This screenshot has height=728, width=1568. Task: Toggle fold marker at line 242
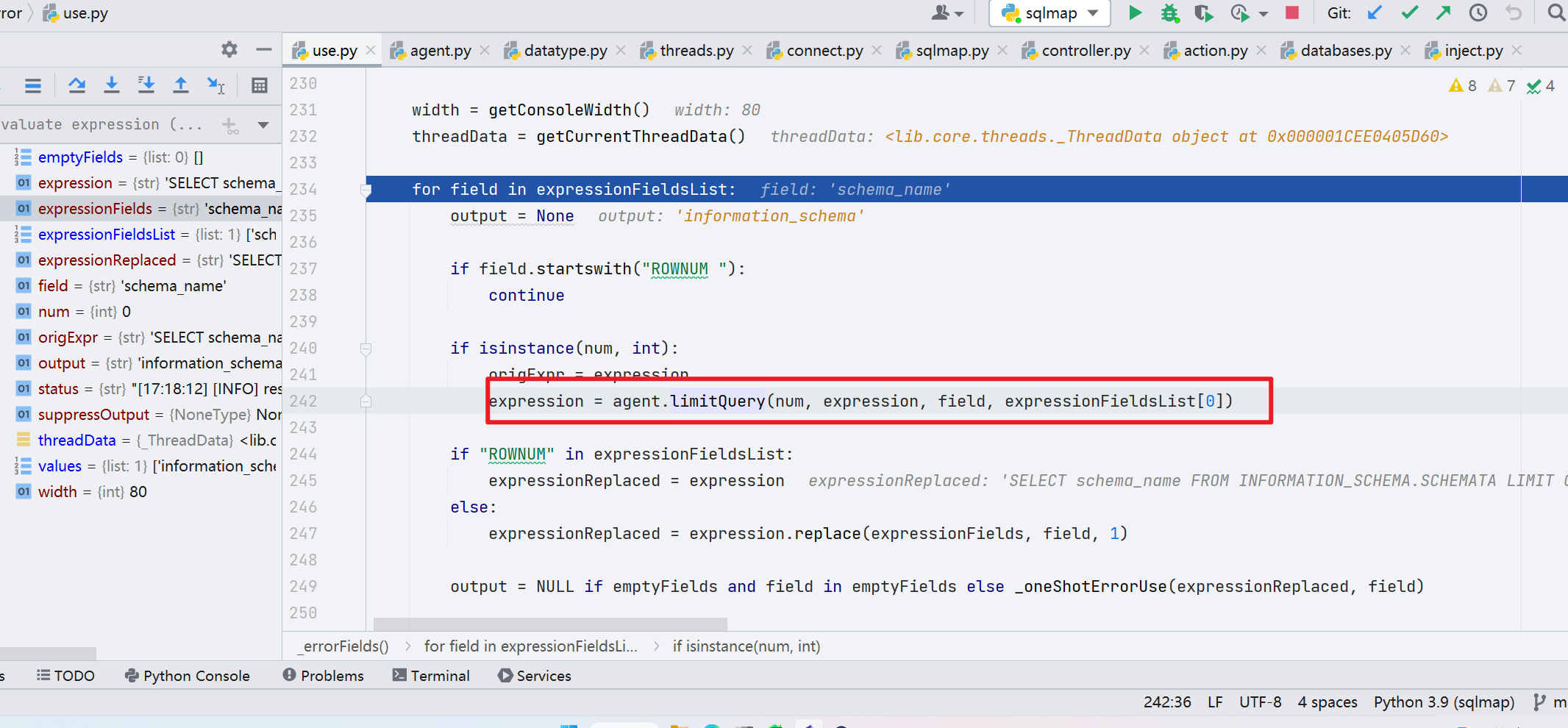366,401
